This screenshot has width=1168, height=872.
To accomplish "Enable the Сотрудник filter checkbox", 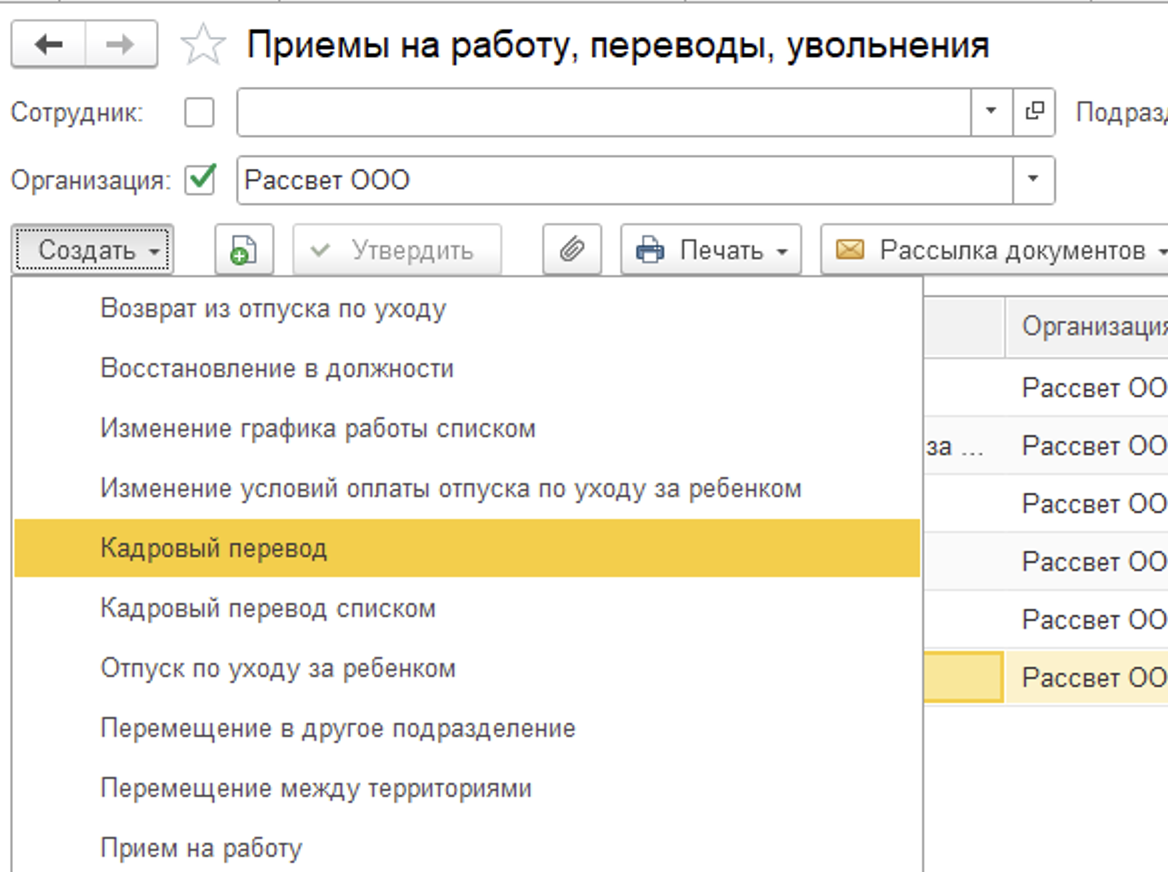I will tap(199, 112).
